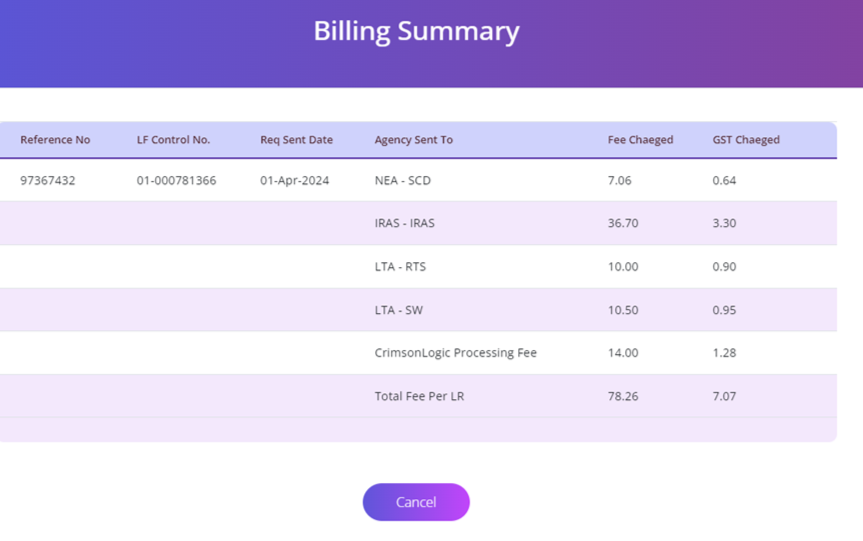
Task: Click the Reference No column header
Action: [x=55, y=140]
